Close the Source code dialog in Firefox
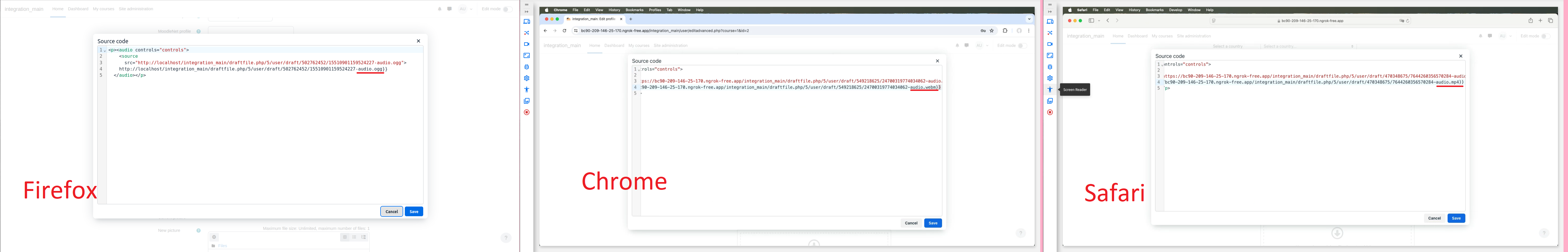Image resolution: width=1568 pixels, height=252 pixels. (418, 41)
